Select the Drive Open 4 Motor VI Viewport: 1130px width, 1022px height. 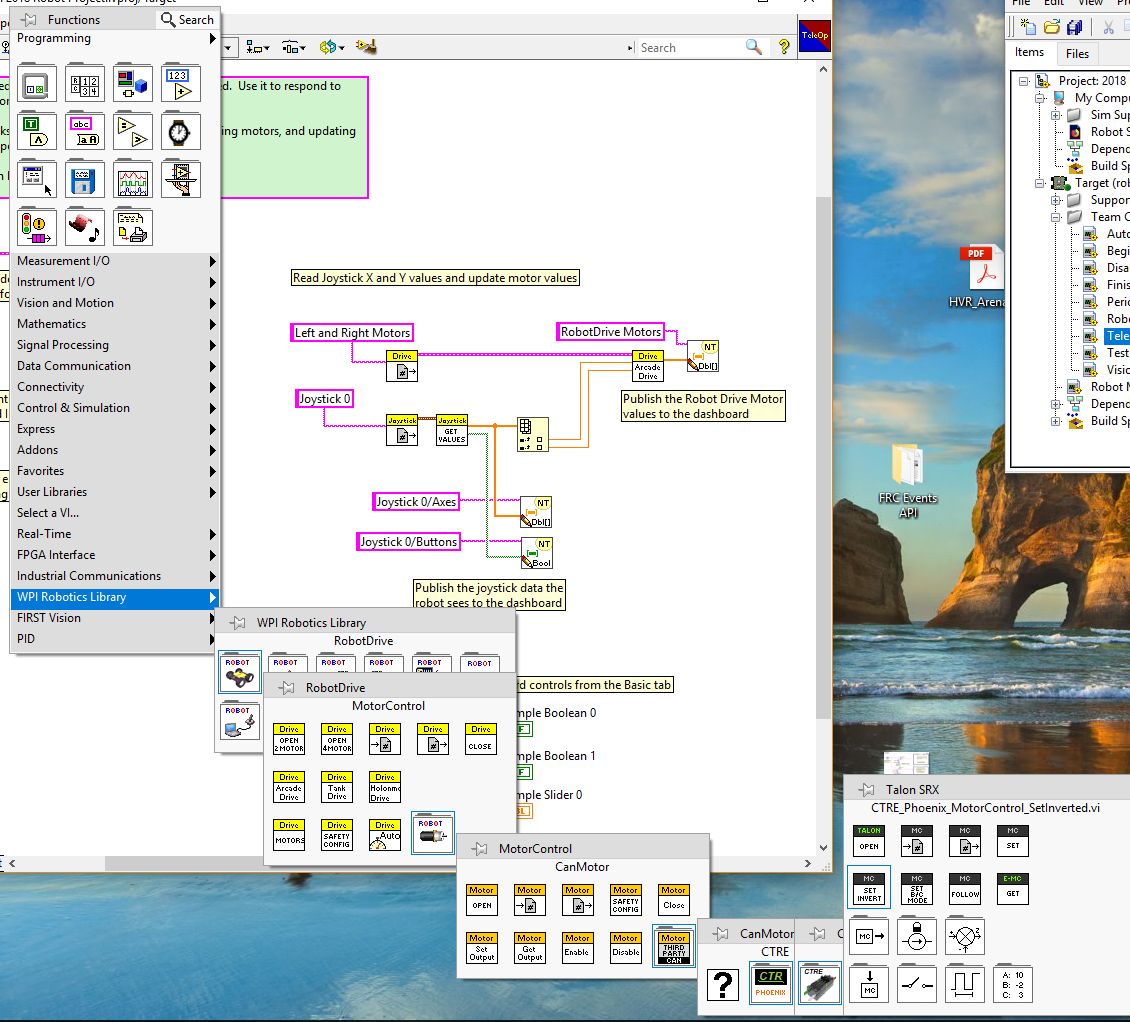tap(337, 739)
